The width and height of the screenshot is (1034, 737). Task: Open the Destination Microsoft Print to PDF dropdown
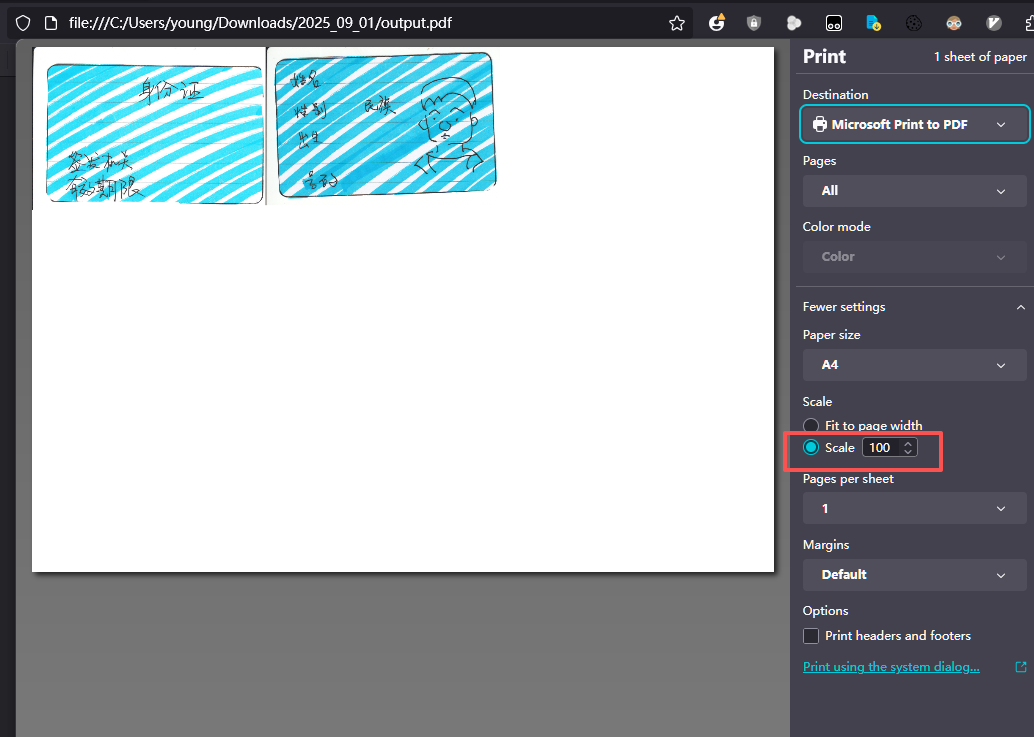pos(915,124)
